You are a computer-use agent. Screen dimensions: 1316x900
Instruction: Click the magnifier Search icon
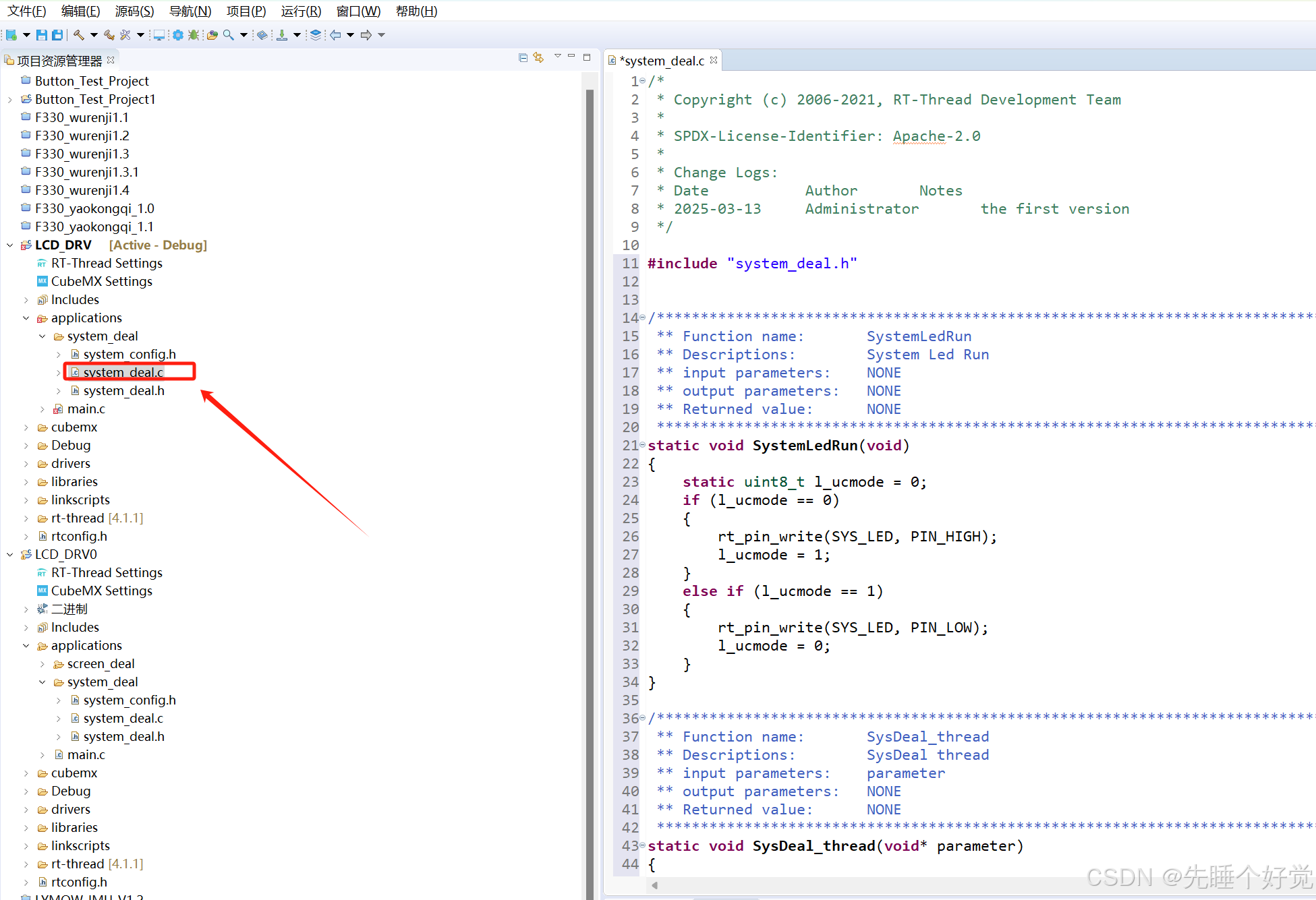pos(229,35)
